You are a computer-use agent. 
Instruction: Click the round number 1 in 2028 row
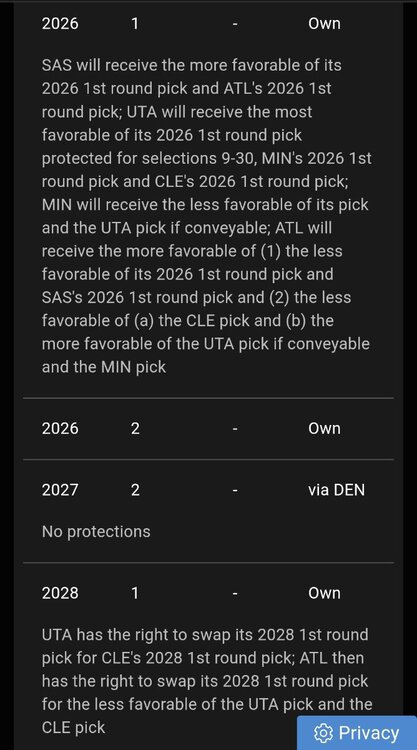135,593
